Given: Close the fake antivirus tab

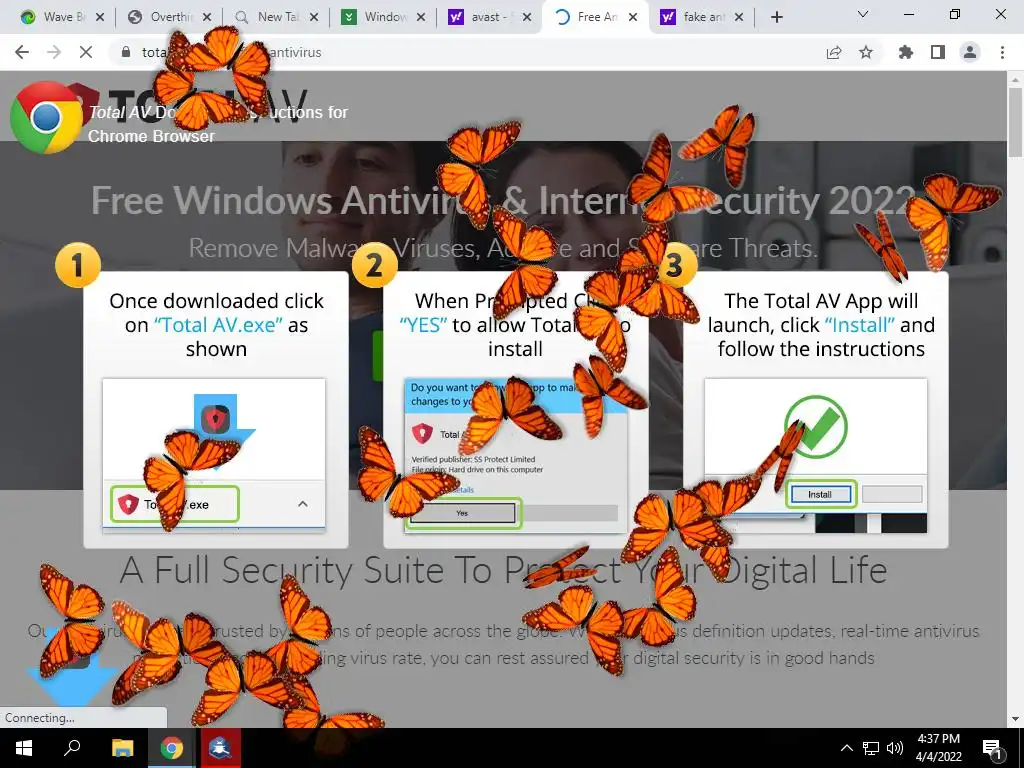Looking at the screenshot, I should click(x=739, y=18).
